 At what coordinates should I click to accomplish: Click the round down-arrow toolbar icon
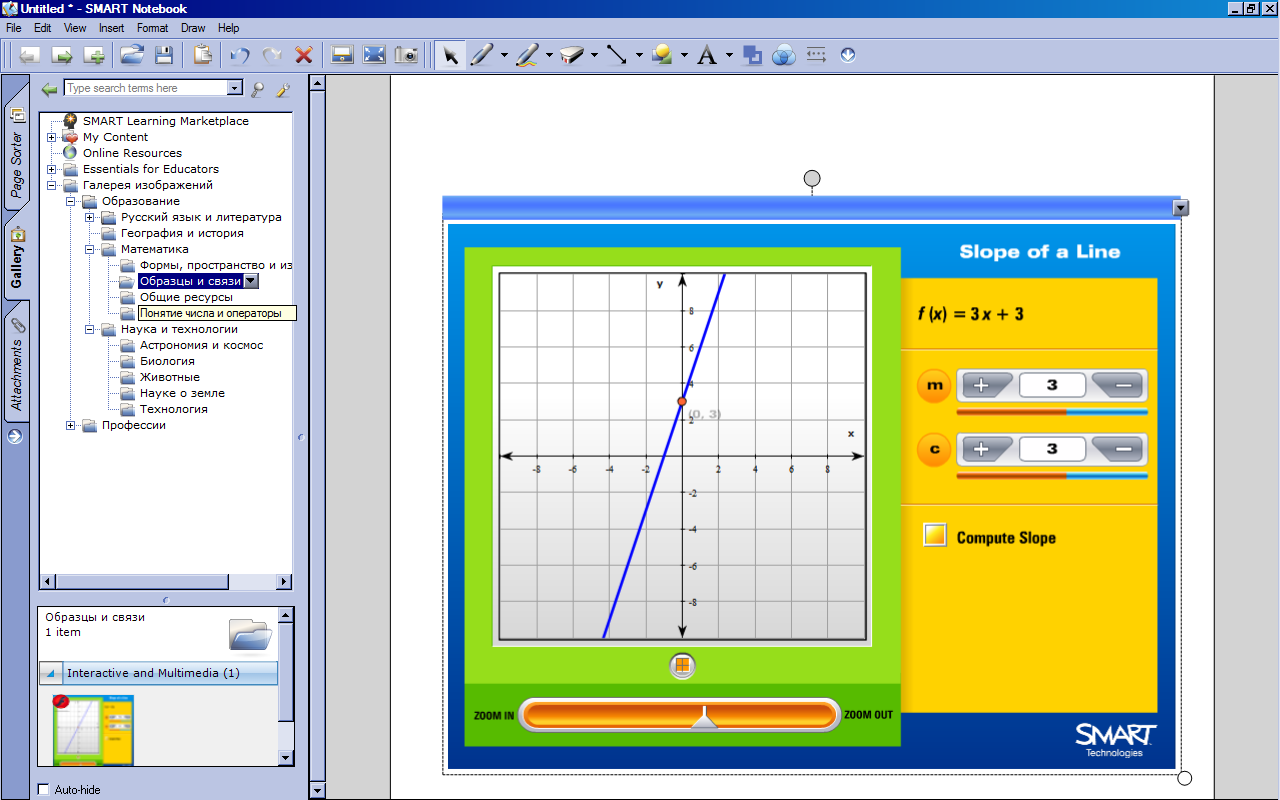[x=848, y=55]
